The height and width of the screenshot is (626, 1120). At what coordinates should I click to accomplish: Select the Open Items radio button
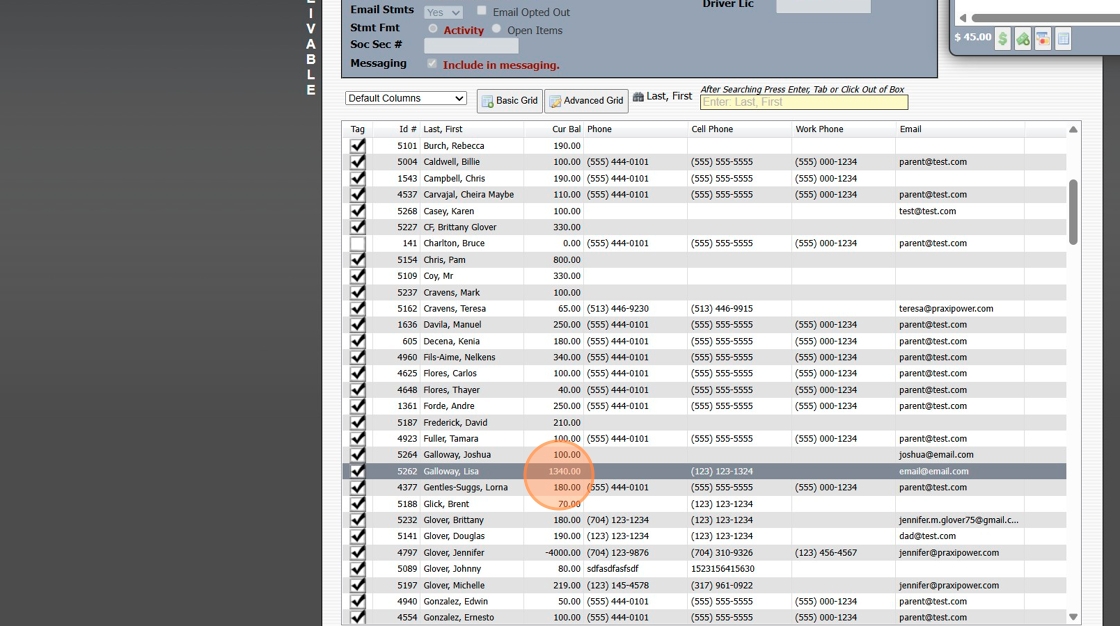(496, 29)
